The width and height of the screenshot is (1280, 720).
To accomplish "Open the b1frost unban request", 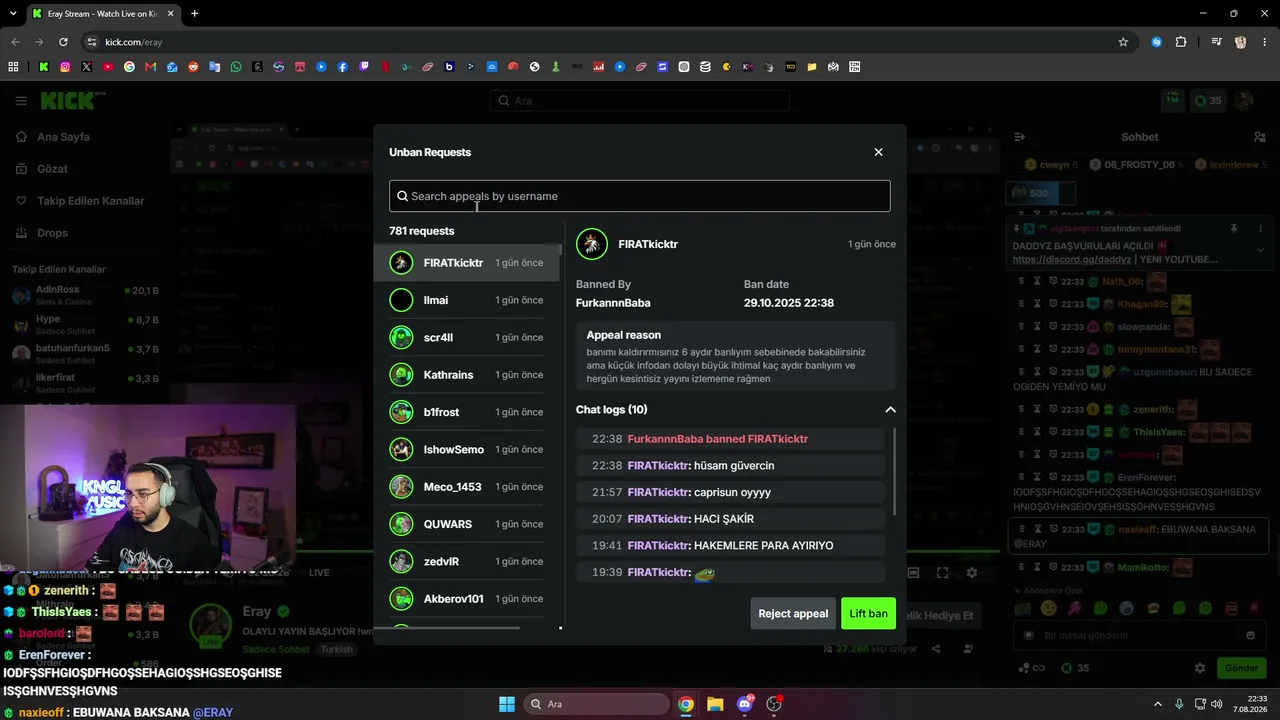I will pos(467,412).
